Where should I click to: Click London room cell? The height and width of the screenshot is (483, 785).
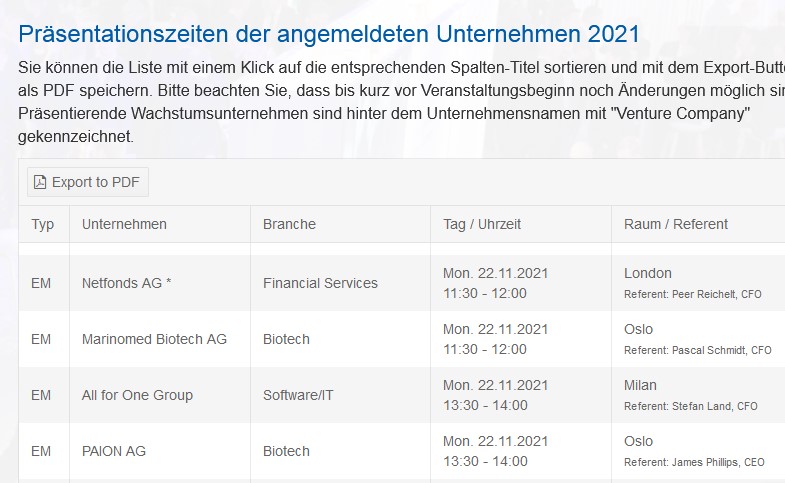pyautogui.click(x=648, y=273)
